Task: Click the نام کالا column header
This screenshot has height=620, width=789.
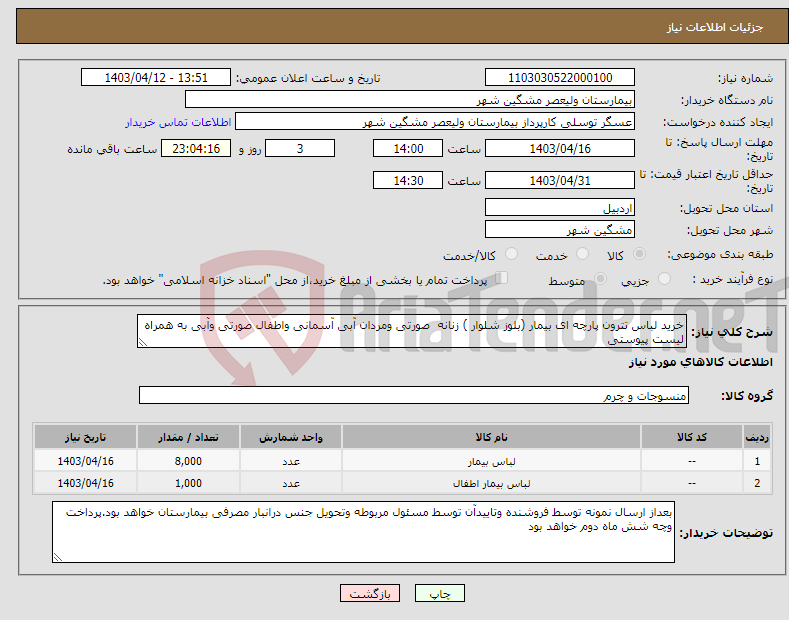Action: pyautogui.click(x=491, y=437)
